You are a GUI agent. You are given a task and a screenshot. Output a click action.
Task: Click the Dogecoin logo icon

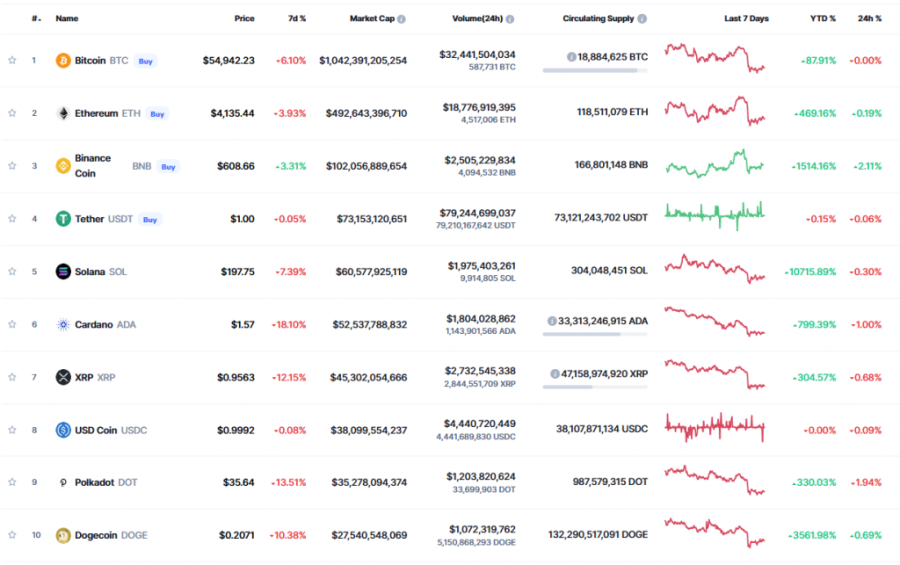coord(63,535)
